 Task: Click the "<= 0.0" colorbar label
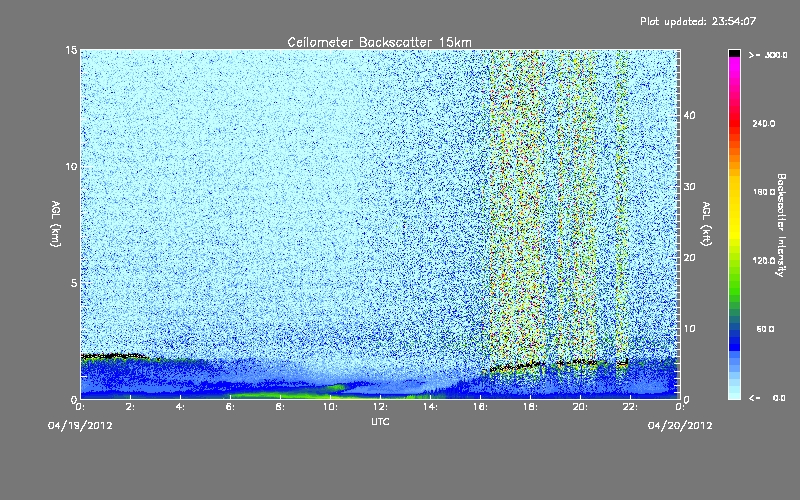click(768, 398)
